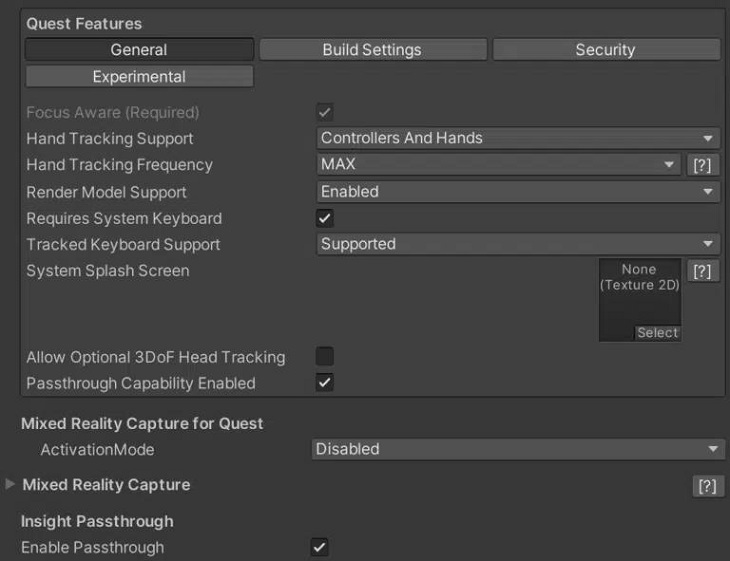Screen dimensions: 730x561
Task: Click Select on splash screen texture
Action: [657, 333]
